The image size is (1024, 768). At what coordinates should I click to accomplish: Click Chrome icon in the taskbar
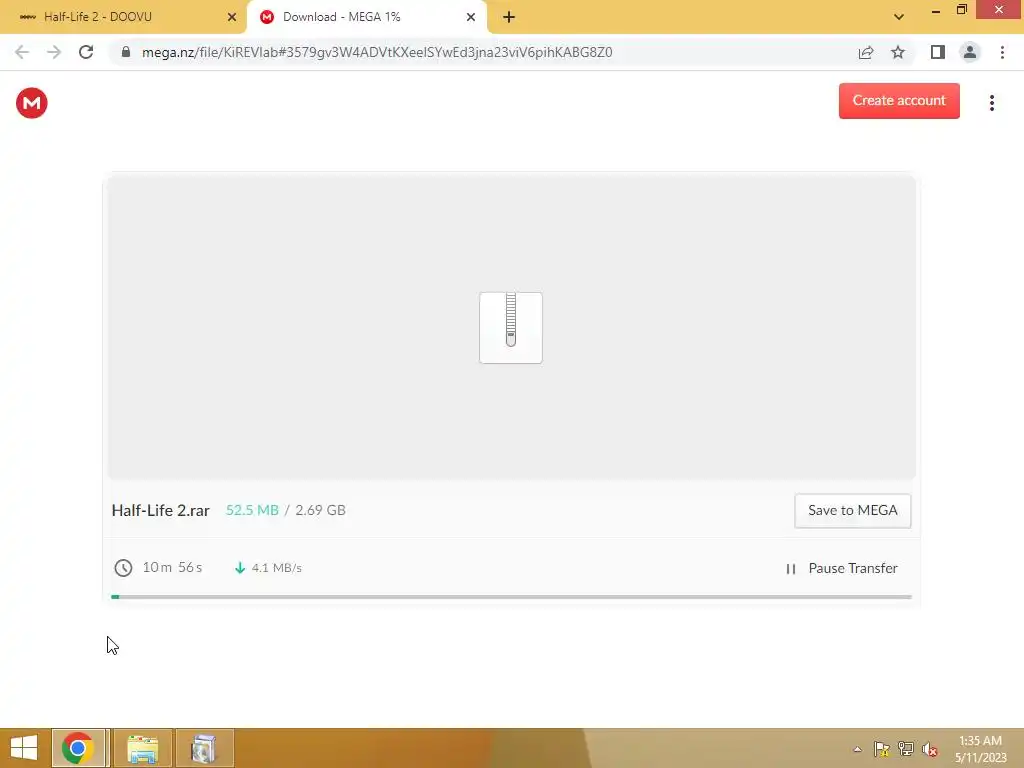[x=78, y=748]
